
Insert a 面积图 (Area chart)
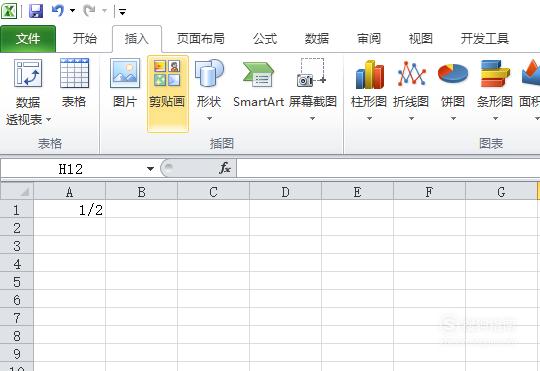(x=531, y=84)
